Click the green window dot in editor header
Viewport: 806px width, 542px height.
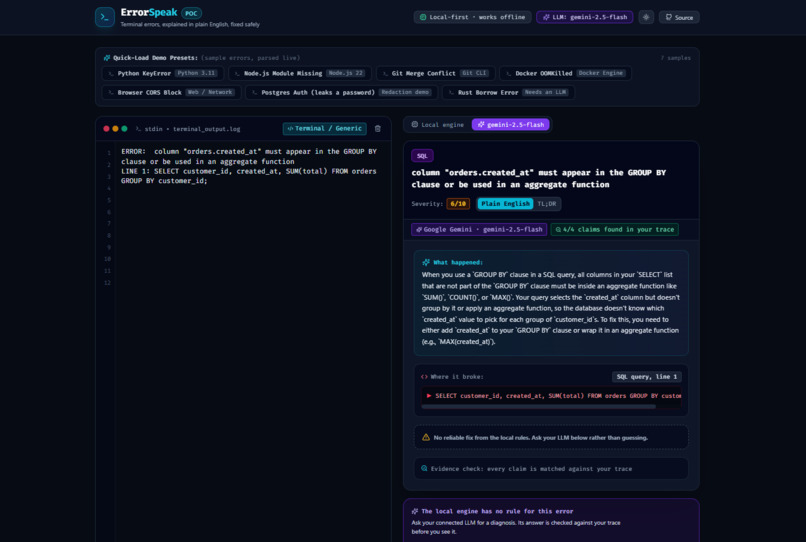click(x=124, y=129)
